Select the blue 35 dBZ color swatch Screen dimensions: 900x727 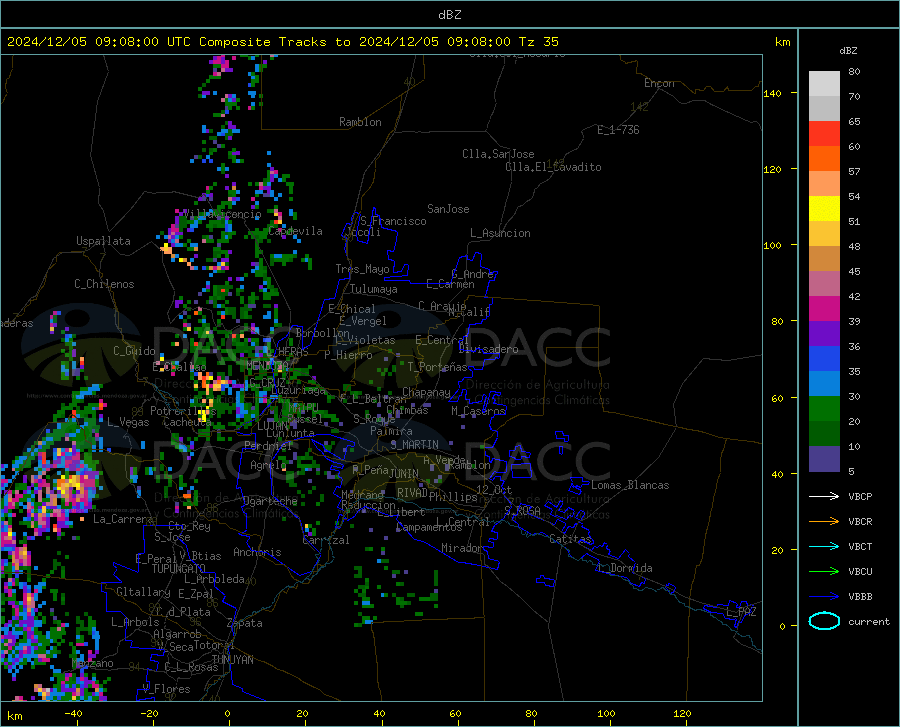[824, 359]
